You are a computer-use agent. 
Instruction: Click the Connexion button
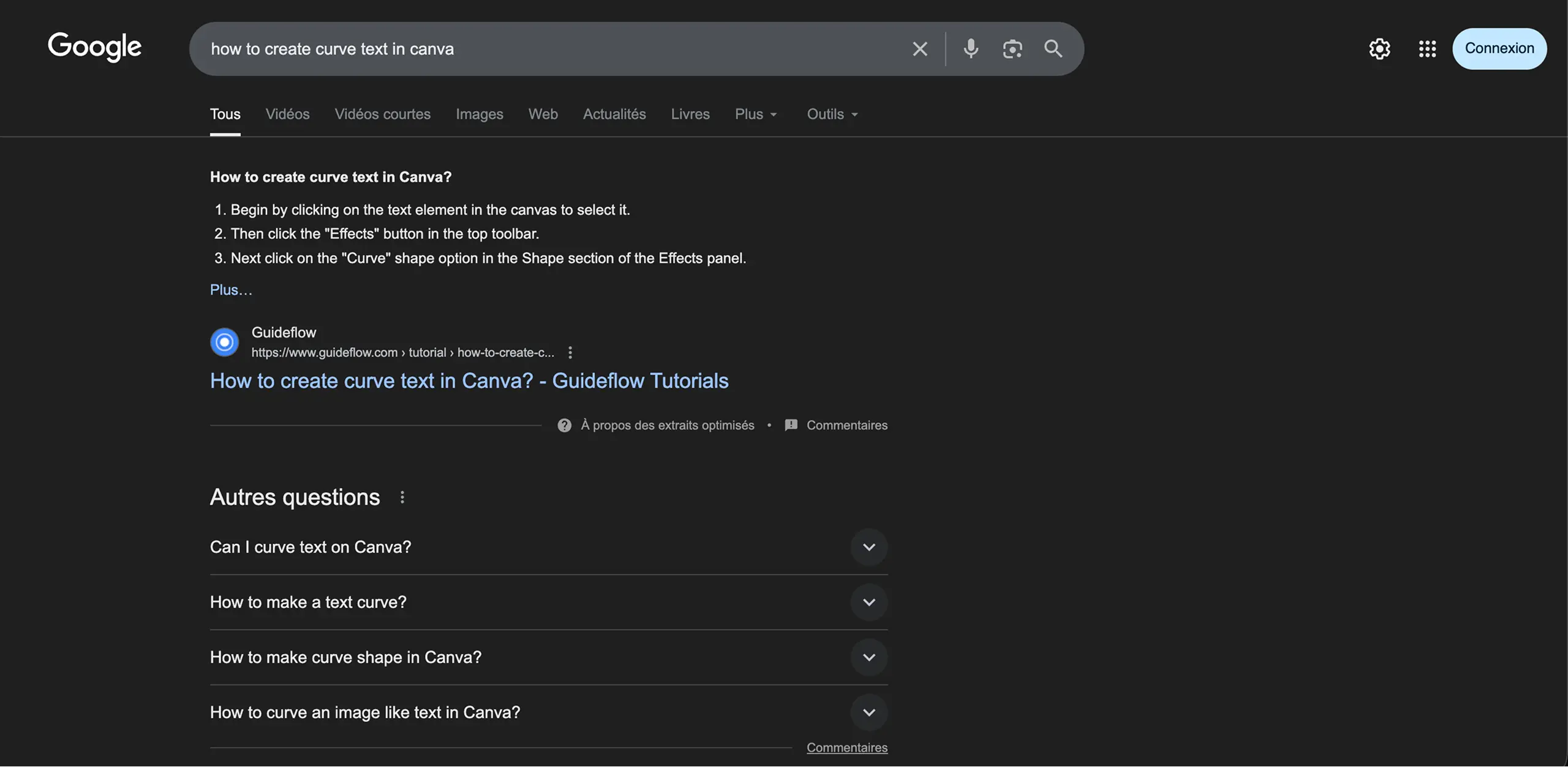point(1499,48)
